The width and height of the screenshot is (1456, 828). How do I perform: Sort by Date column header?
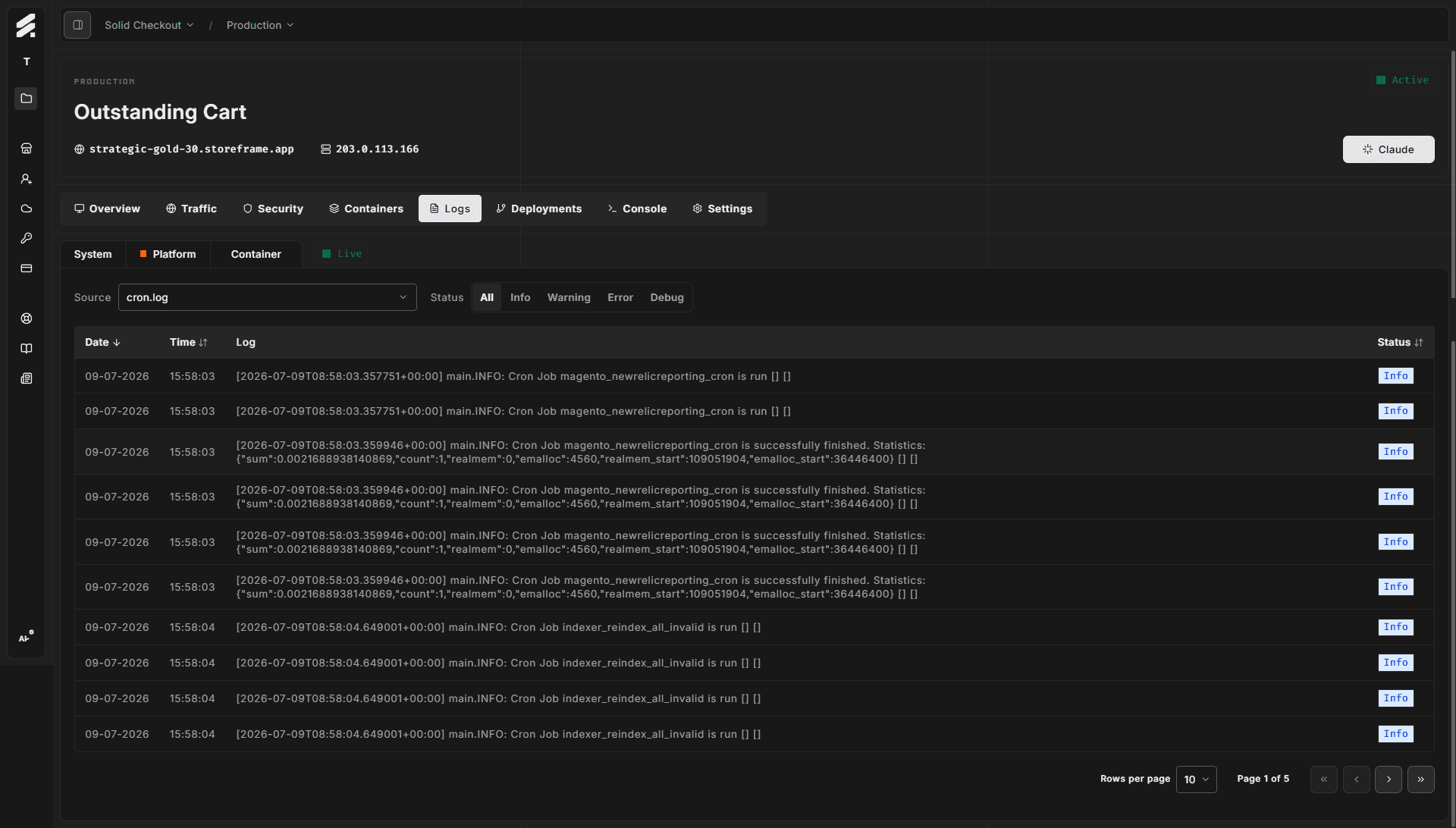tap(102, 343)
